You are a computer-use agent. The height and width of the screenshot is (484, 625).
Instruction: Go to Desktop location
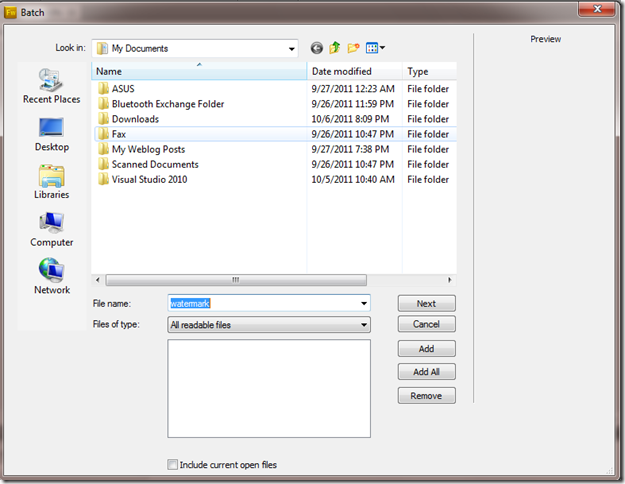51,135
